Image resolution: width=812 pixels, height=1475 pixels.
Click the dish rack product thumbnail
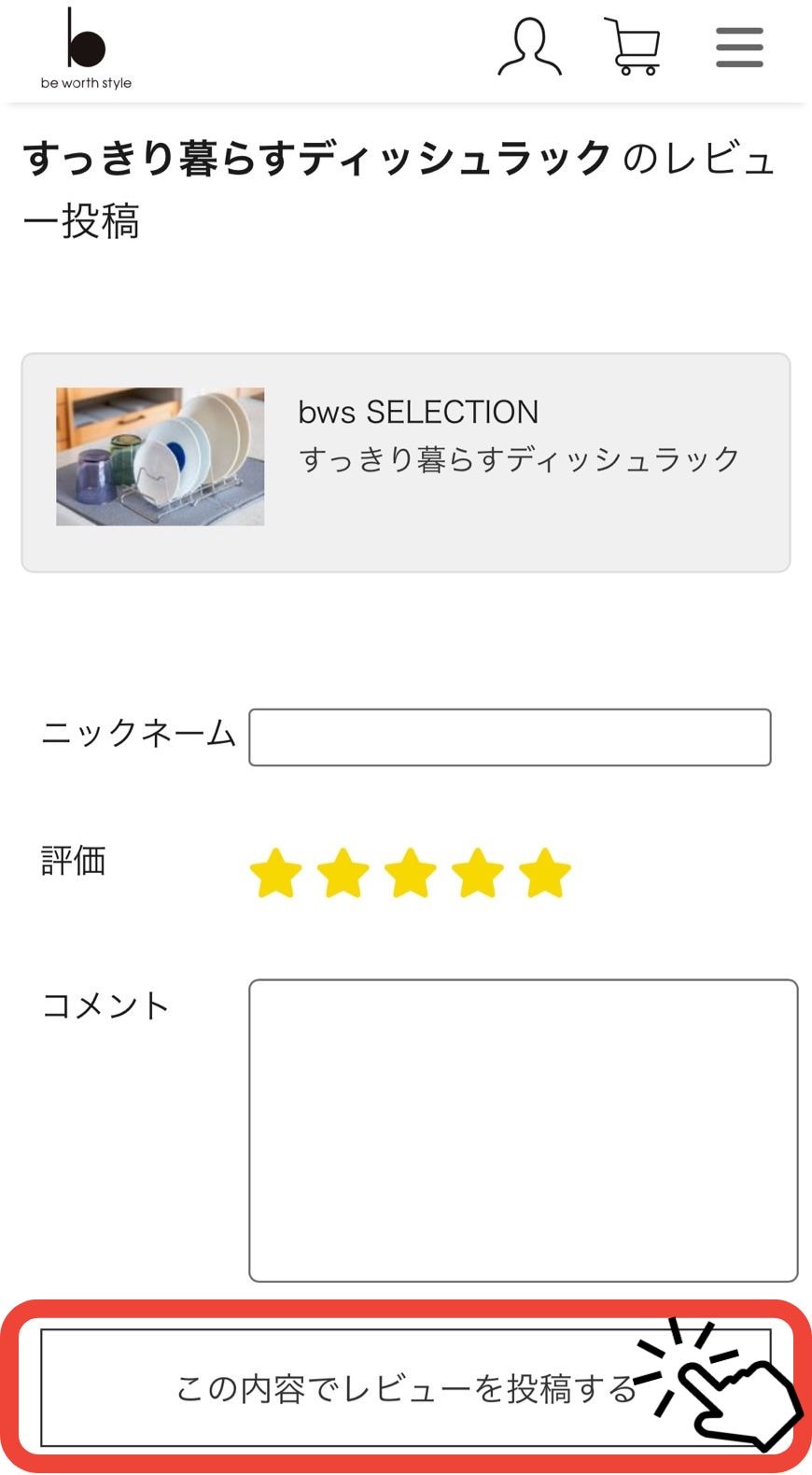click(160, 457)
